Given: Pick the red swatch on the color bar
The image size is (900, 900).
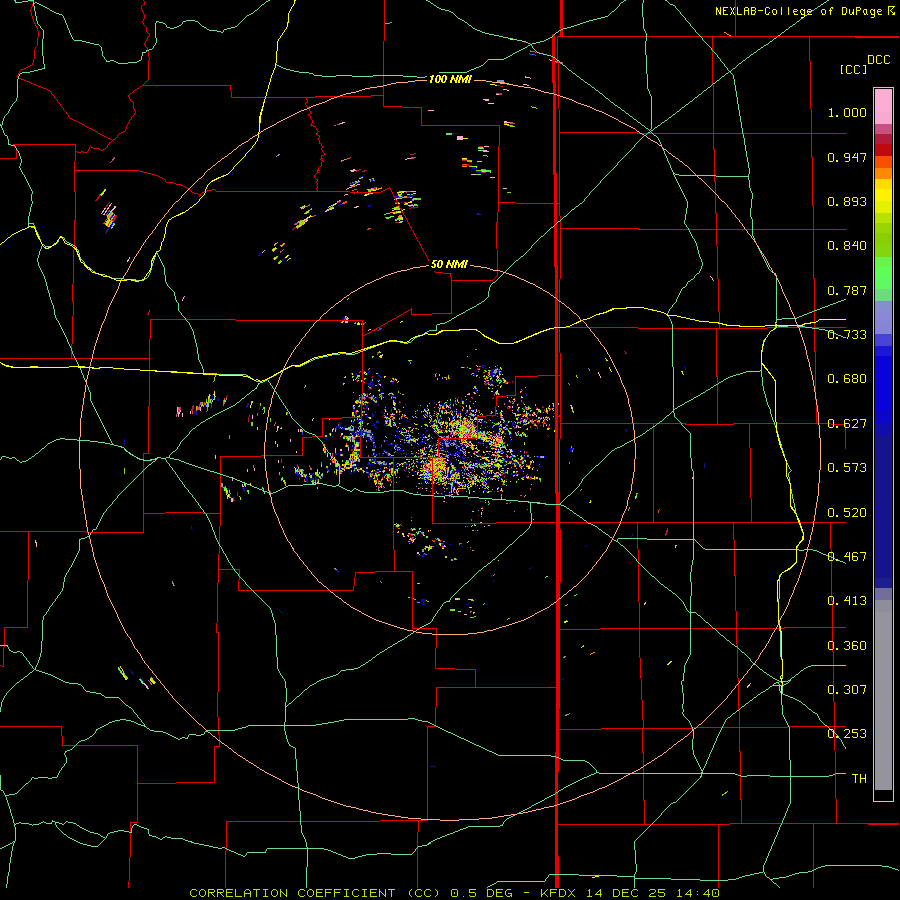Looking at the screenshot, I should point(883,150).
